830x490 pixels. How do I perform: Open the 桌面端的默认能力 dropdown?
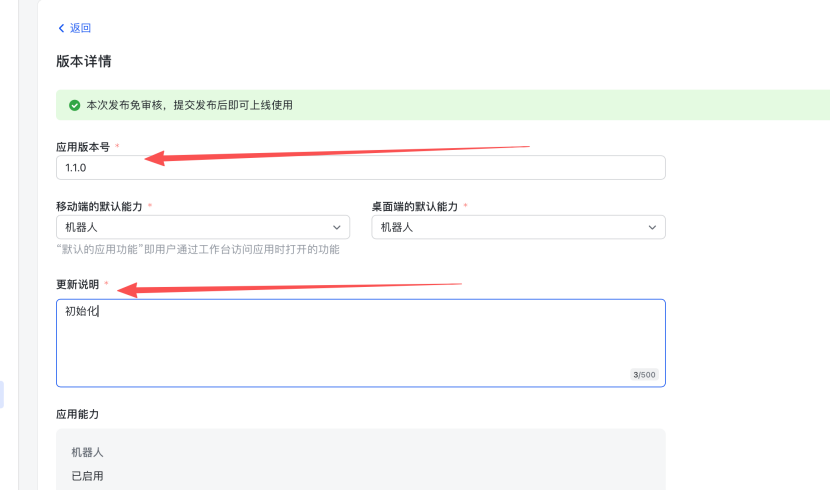pos(517,227)
